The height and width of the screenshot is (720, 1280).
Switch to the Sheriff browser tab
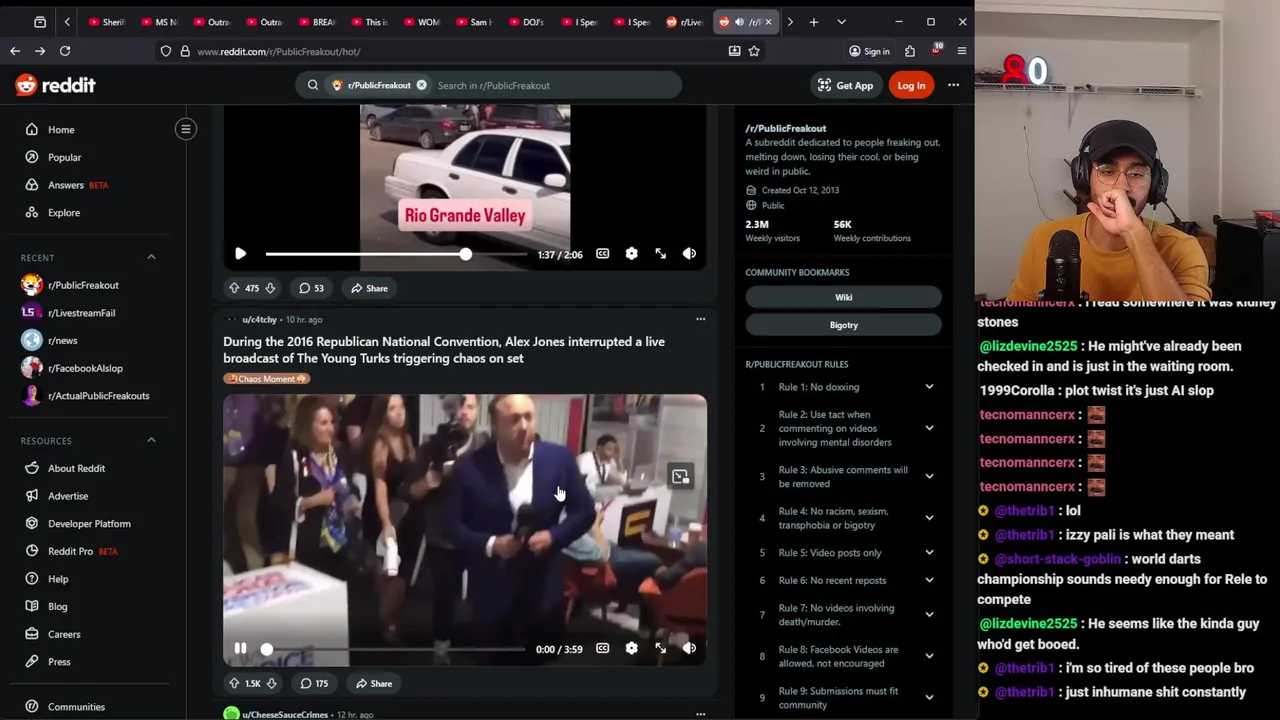click(106, 22)
